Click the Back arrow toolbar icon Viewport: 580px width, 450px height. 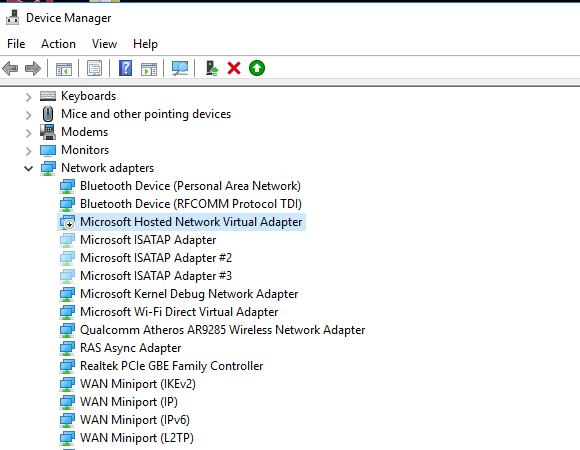point(10,68)
